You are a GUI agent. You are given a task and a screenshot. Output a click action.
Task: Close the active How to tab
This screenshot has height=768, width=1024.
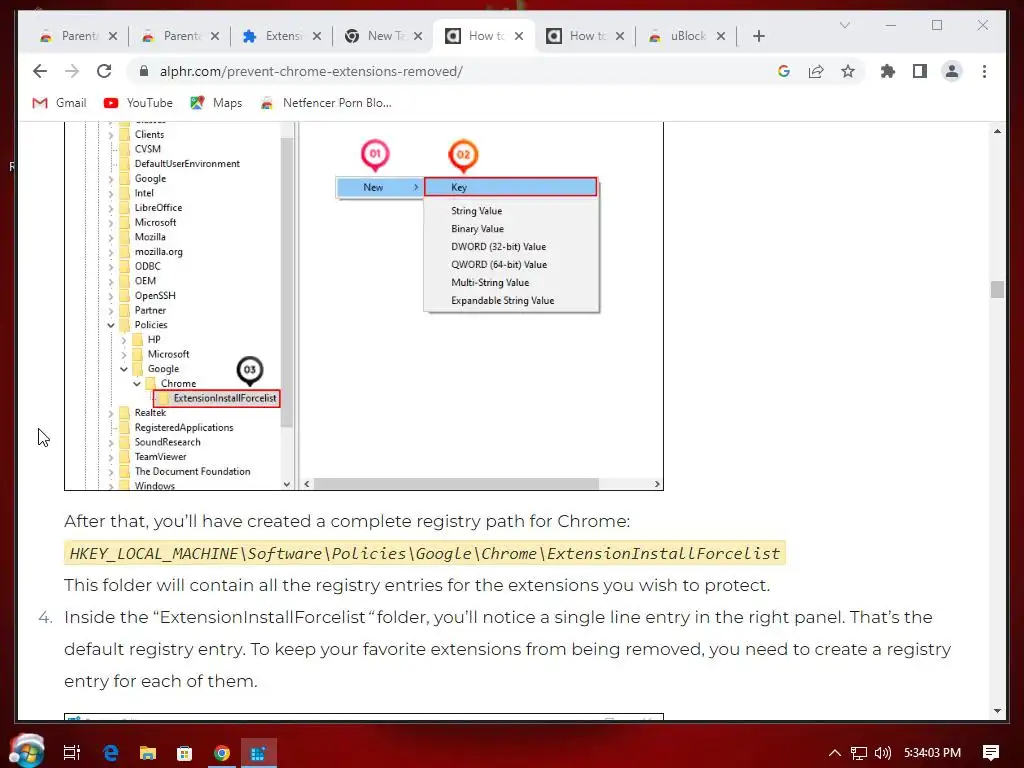[x=519, y=36]
